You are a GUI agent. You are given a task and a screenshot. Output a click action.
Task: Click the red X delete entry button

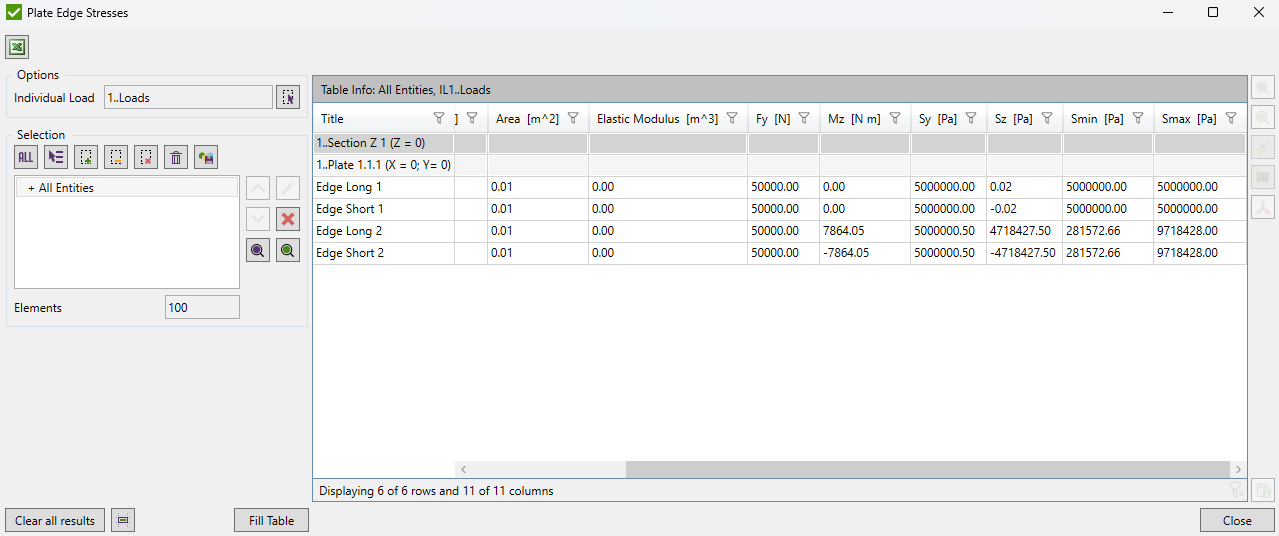pos(288,219)
